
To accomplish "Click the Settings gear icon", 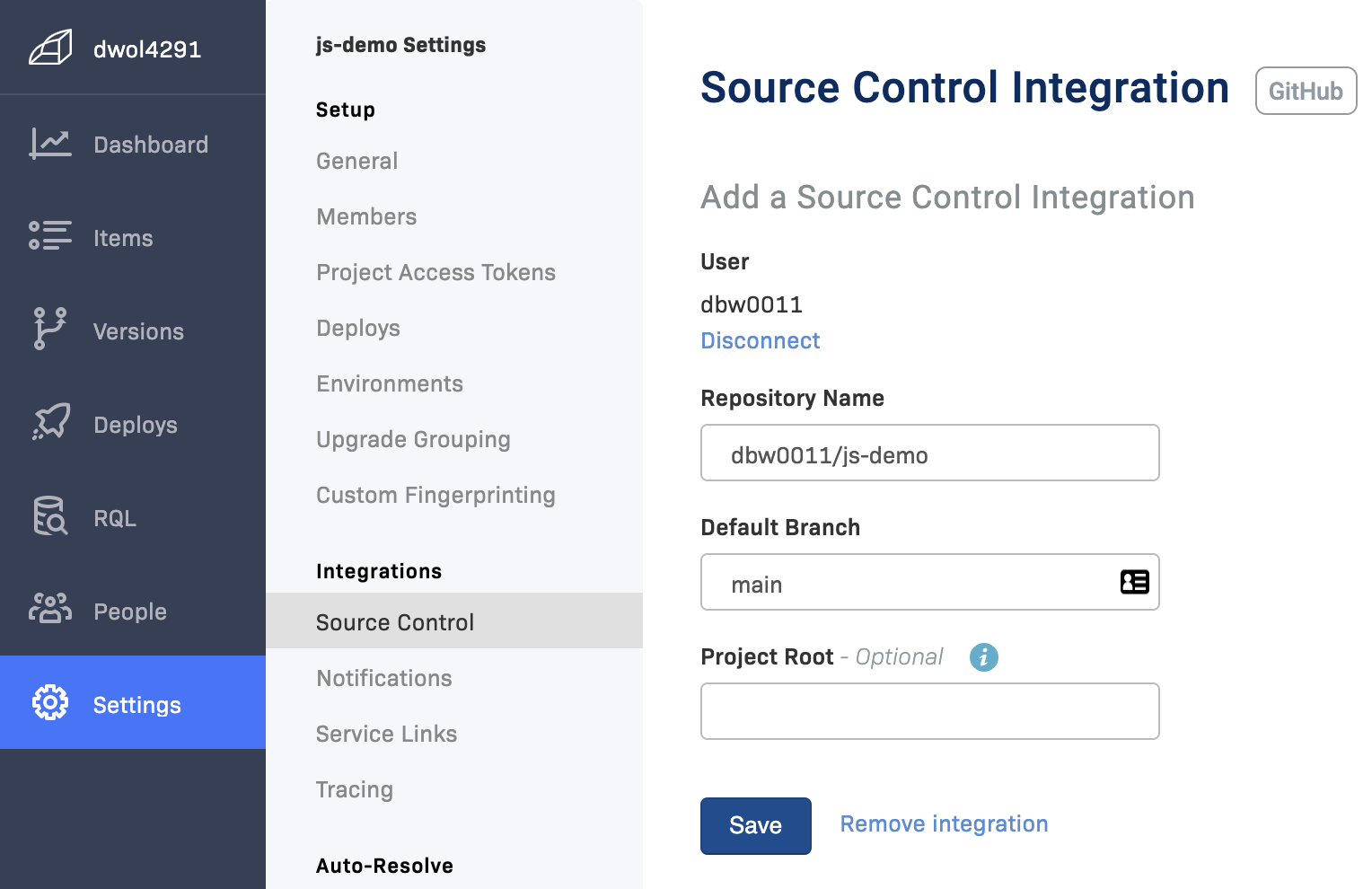I will click(x=50, y=703).
